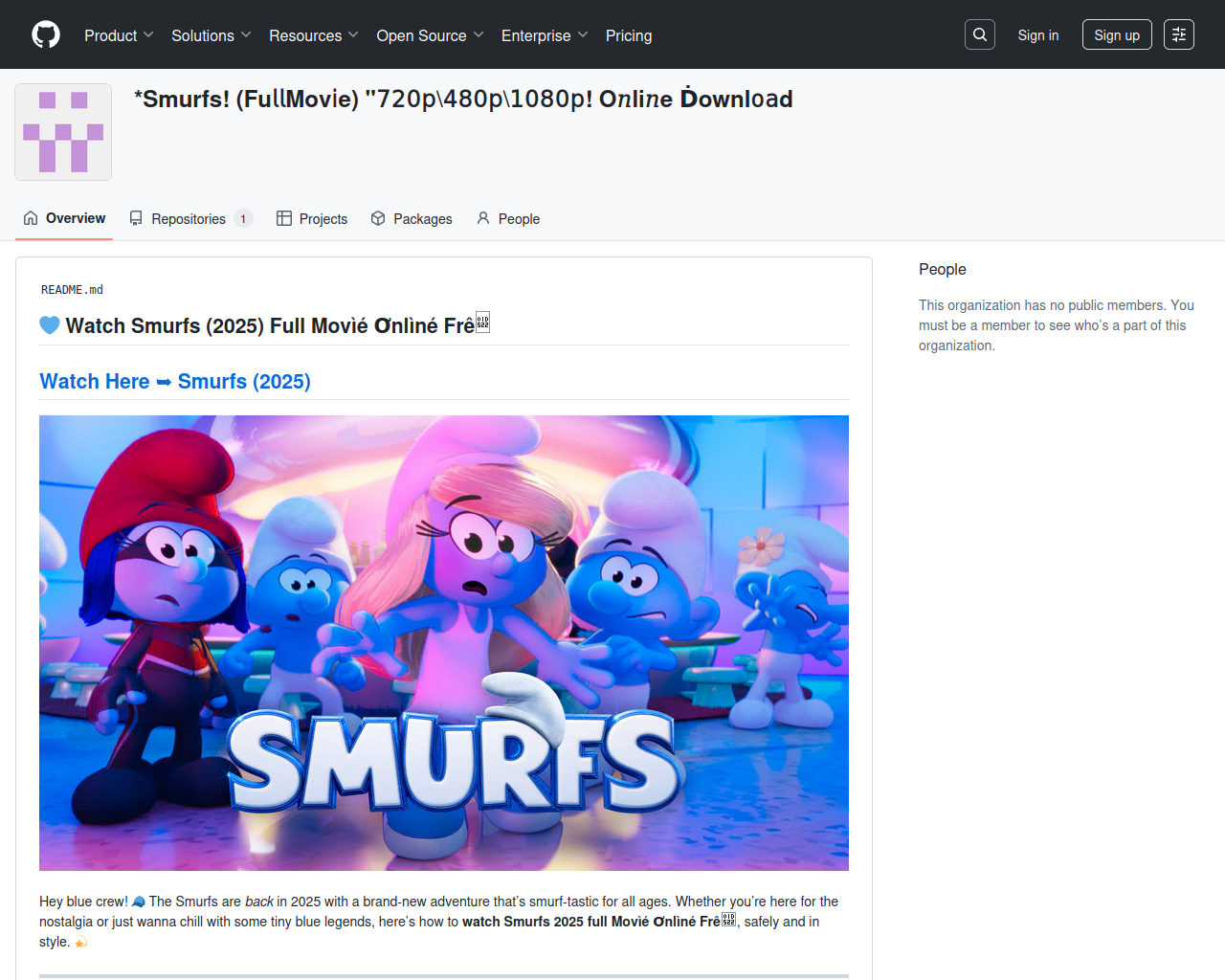This screenshot has height=980, width=1225.
Task: Open the Enterprise dropdown menu
Action: click(x=544, y=35)
